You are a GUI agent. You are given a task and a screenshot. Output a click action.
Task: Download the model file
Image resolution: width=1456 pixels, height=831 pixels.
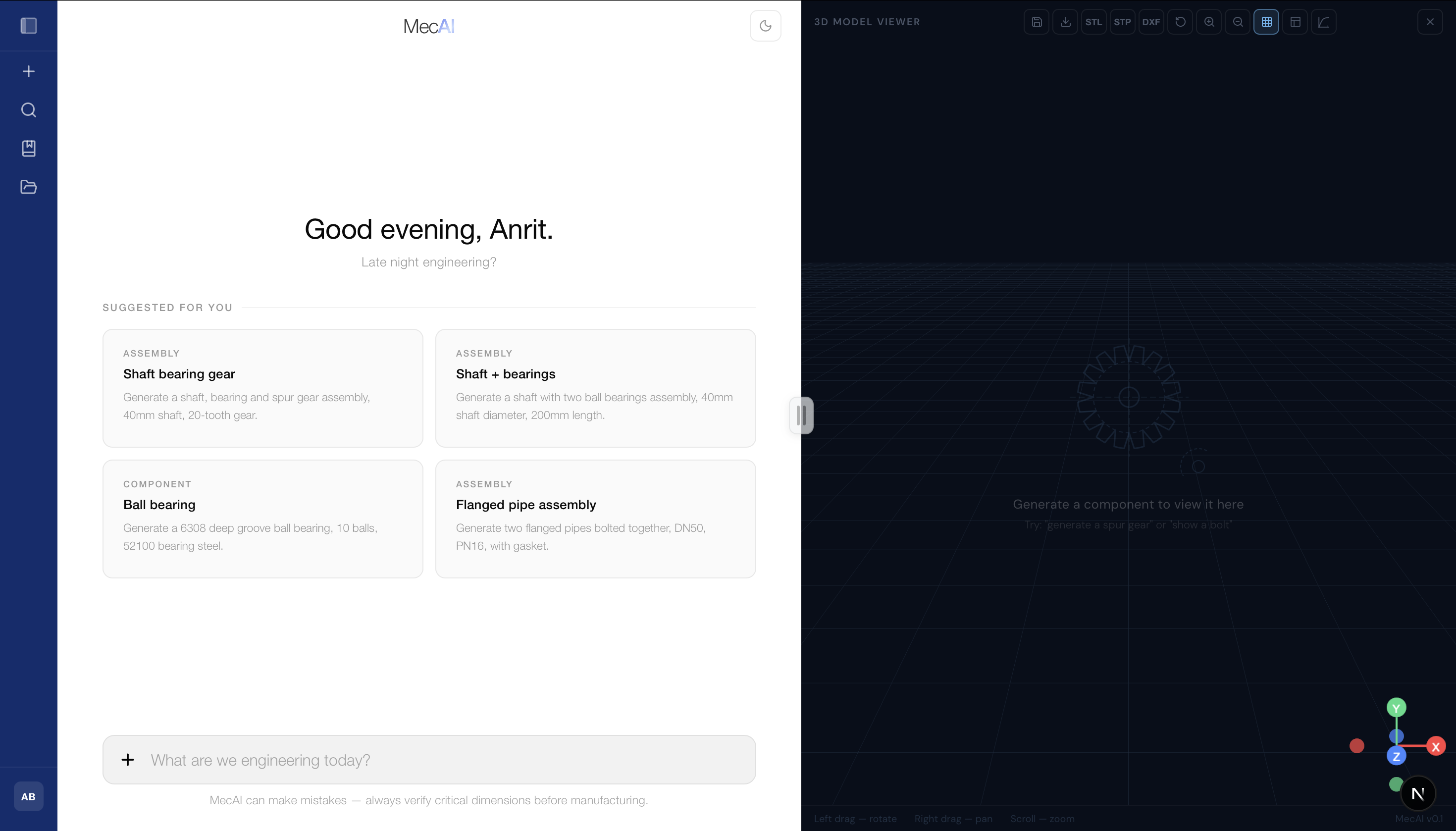(1065, 22)
